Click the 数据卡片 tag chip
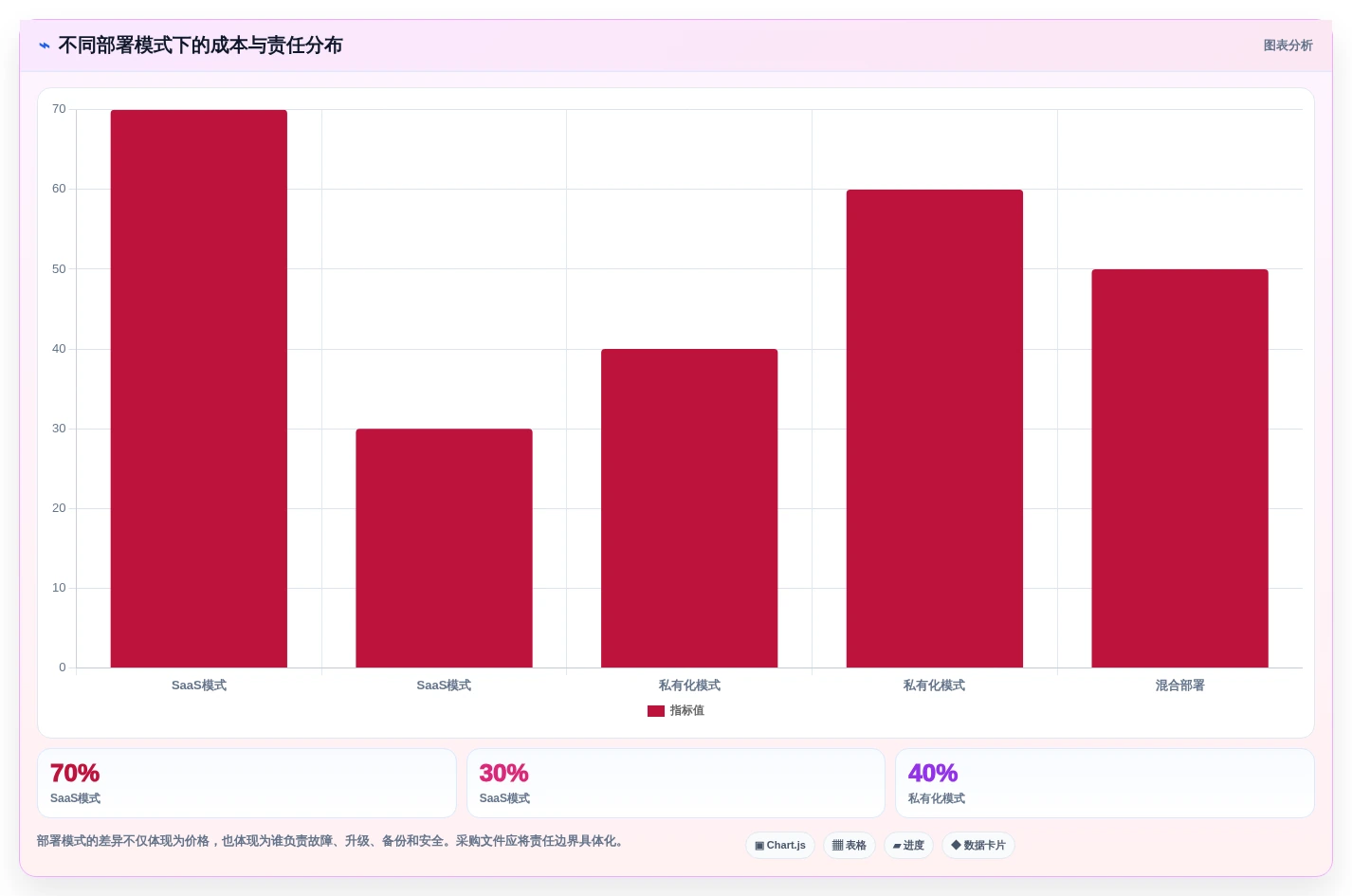The image size is (1352, 896). tap(978, 846)
